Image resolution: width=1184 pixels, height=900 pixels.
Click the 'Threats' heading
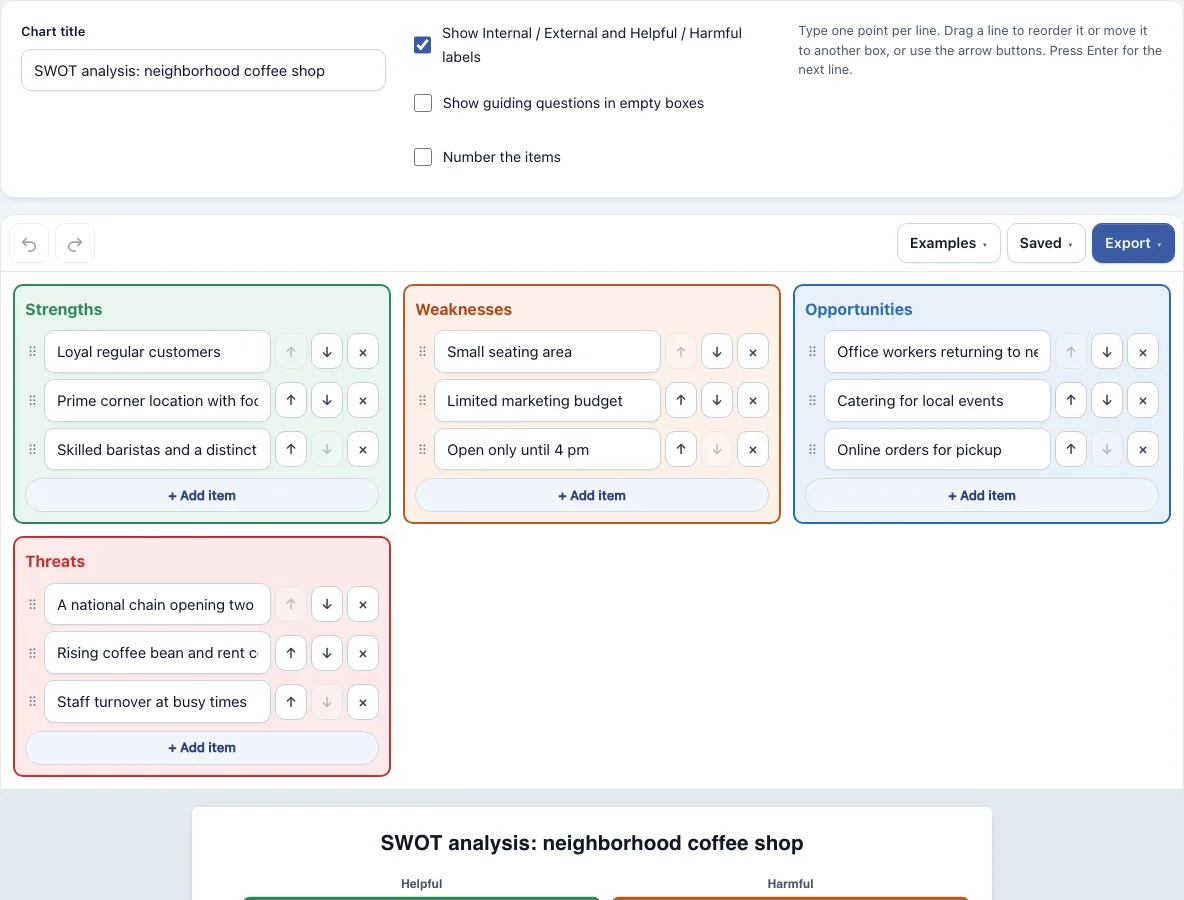tap(55, 562)
